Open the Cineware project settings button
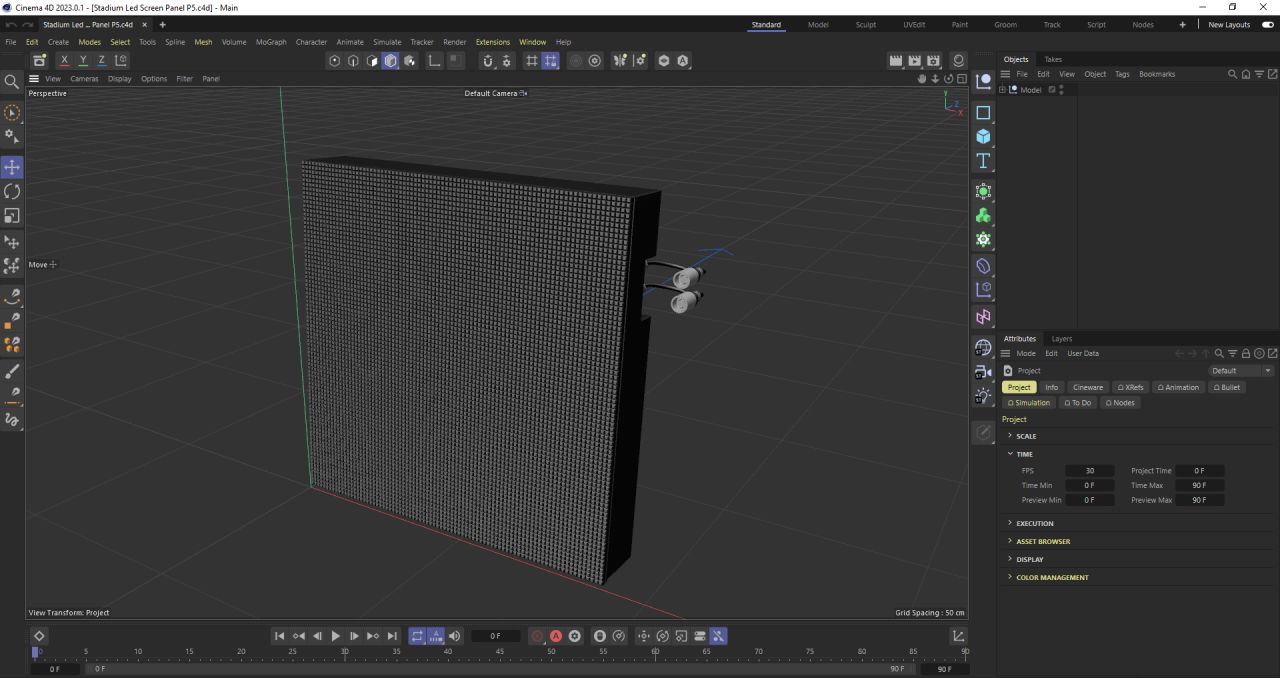This screenshot has width=1280, height=678. [x=1087, y=387]
